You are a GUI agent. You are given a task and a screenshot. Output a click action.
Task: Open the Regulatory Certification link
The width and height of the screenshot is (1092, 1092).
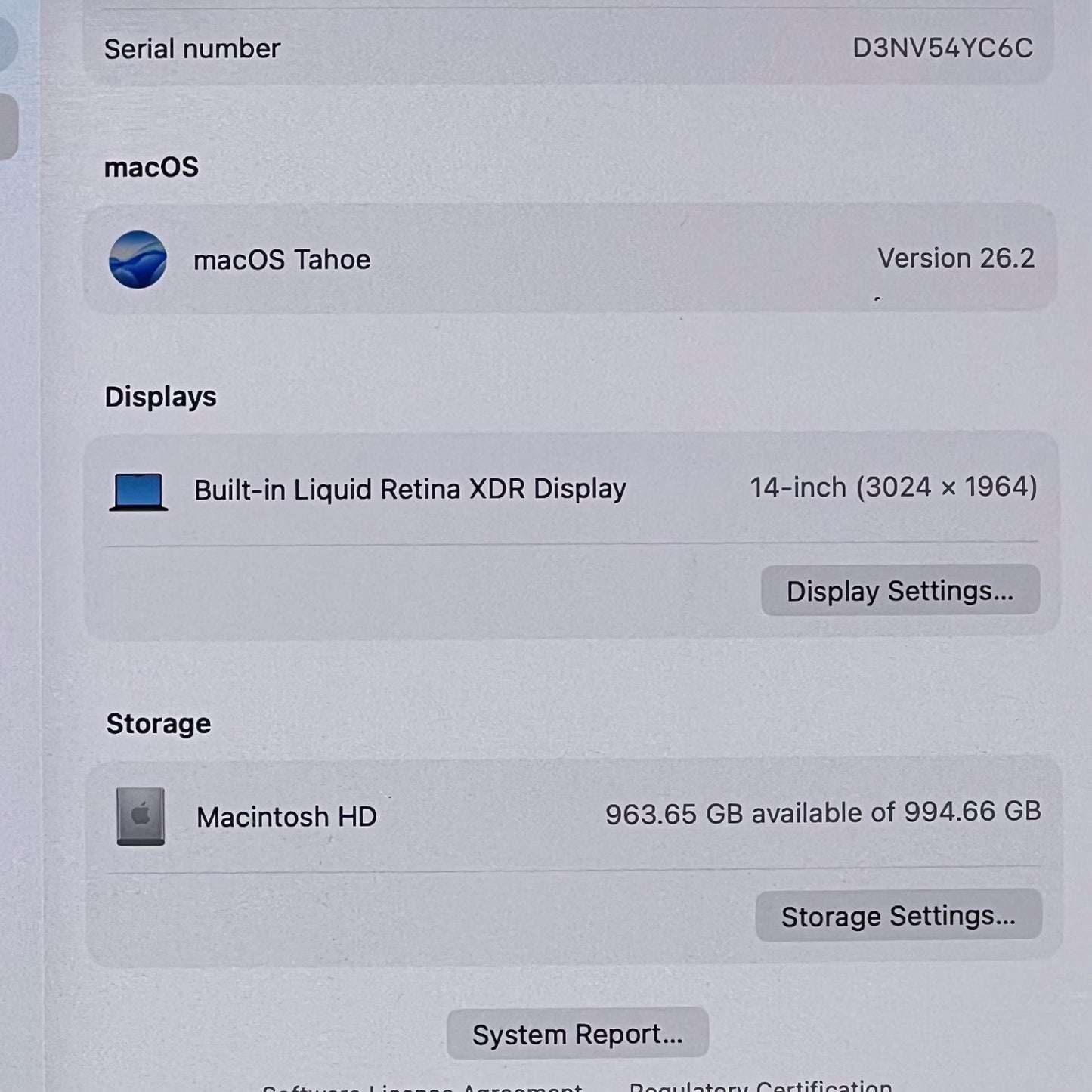point(760,1086)
